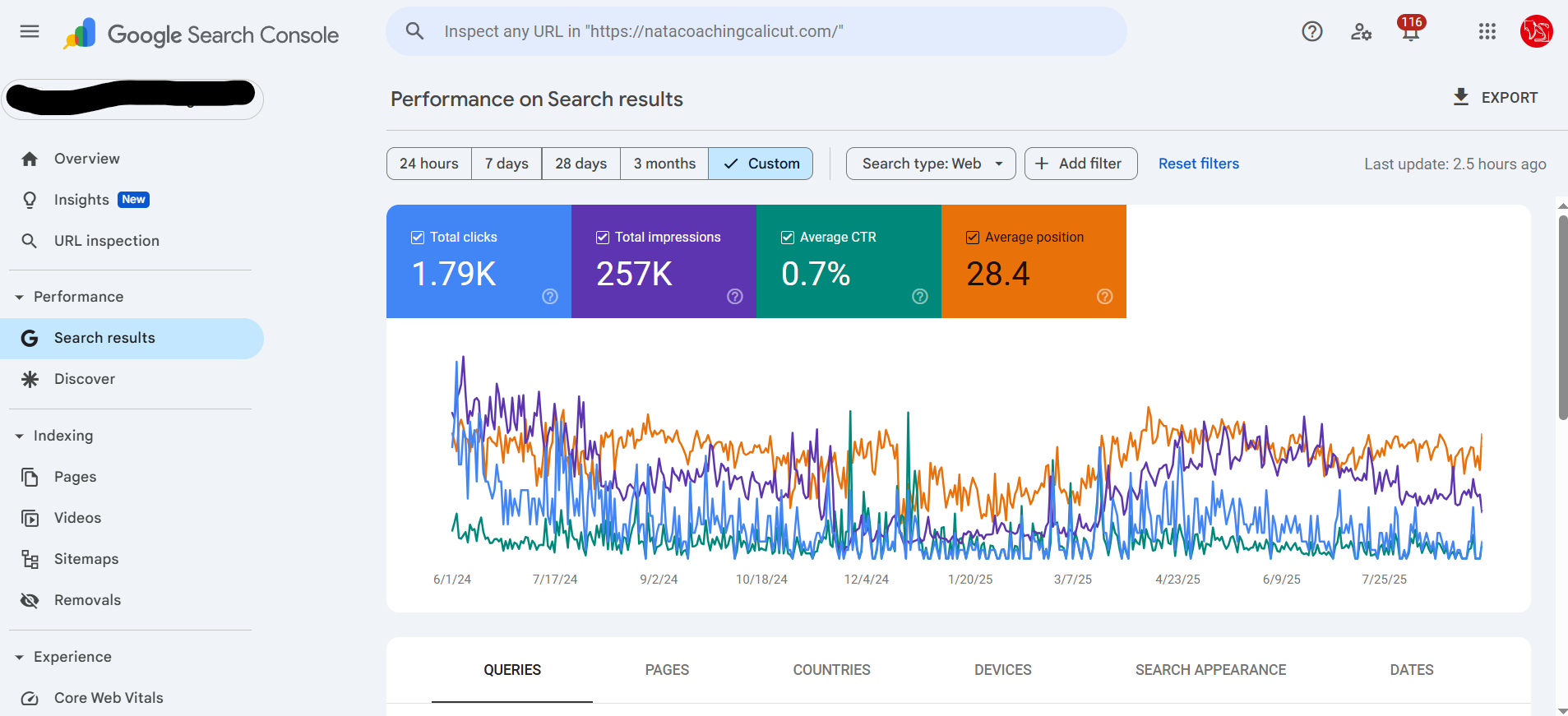Click the Videos play icon
This screenshot has width=1568, height=716.
[x=30, y=518]
